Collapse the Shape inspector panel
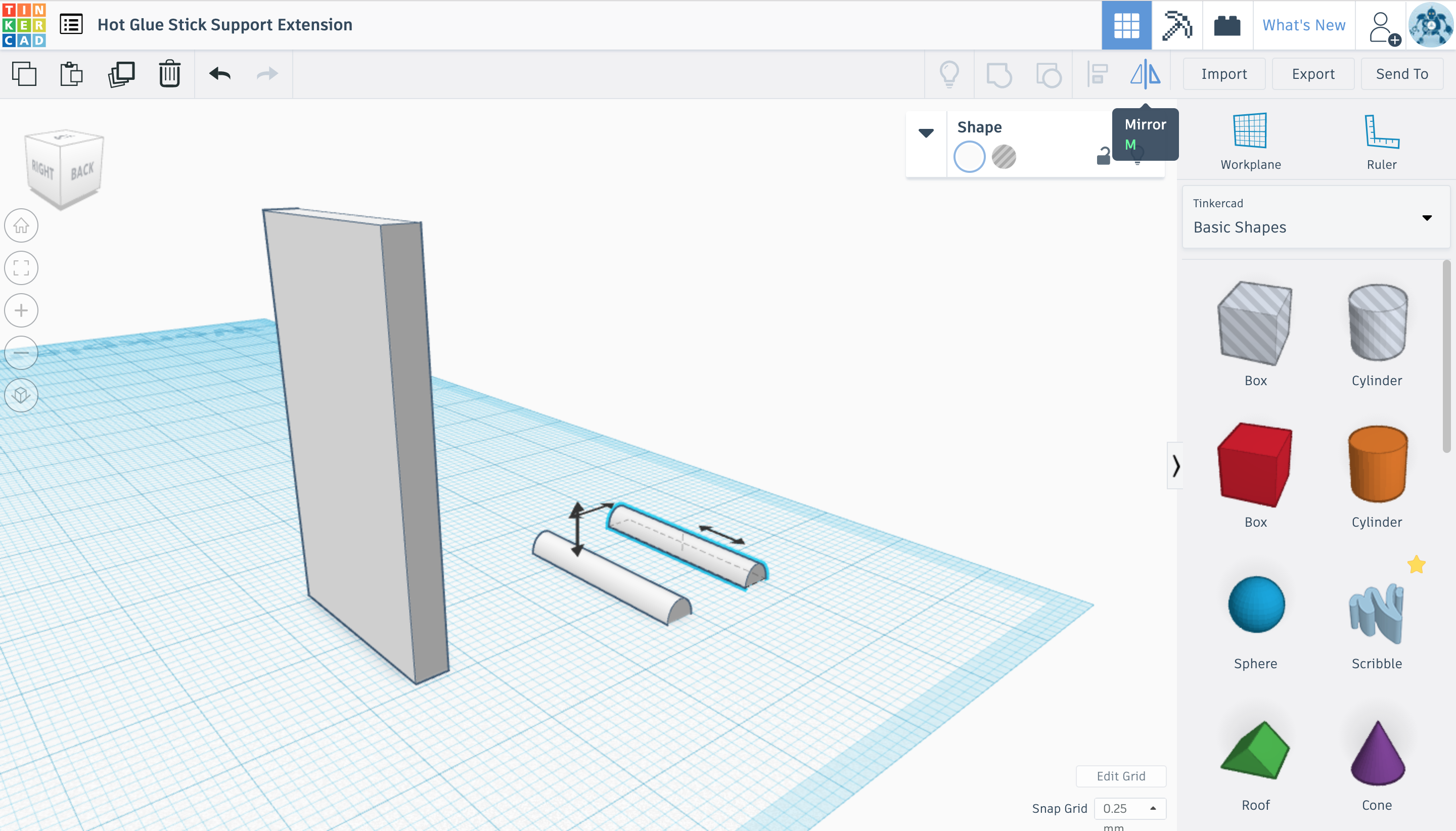This screenshot has height=831, width=1456. (x=926, y=133)
